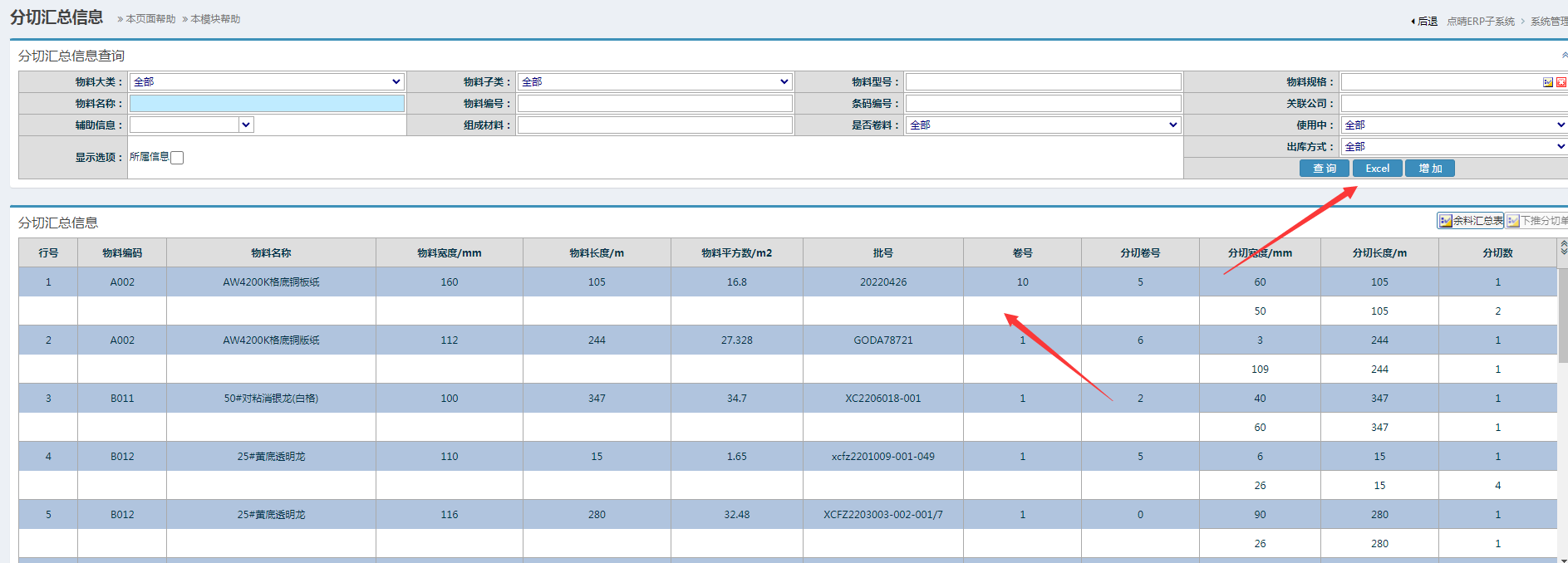Click the 下推分切单 toolbar button
The image size is (1568, 563).
(1537, 221)
